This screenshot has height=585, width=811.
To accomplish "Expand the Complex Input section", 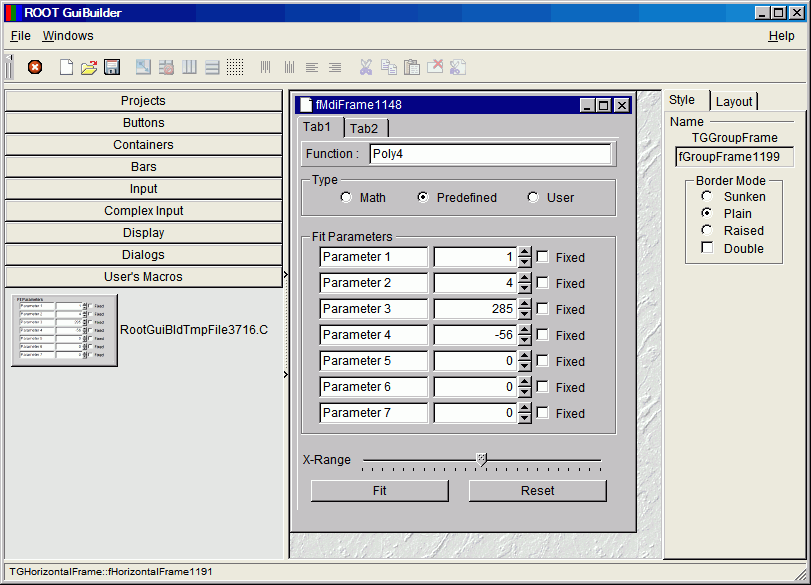I will pyautogui.click(x=143, y=211).
